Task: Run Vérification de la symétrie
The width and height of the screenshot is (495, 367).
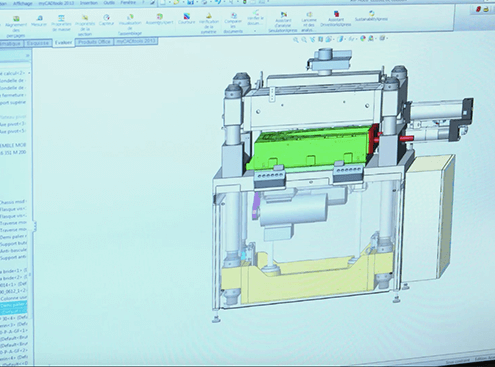Action: pos(209,23)
